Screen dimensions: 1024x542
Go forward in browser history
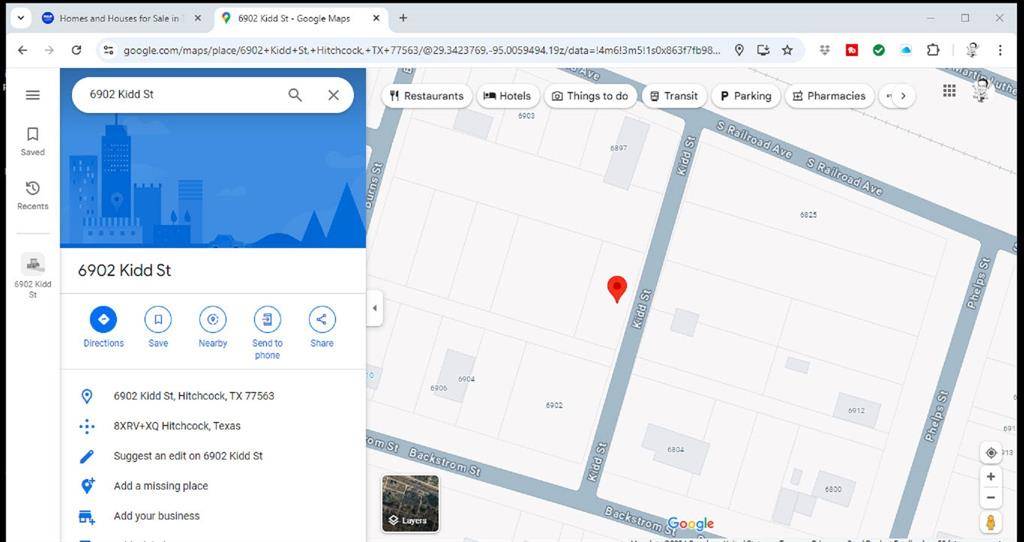coord(50,50)
